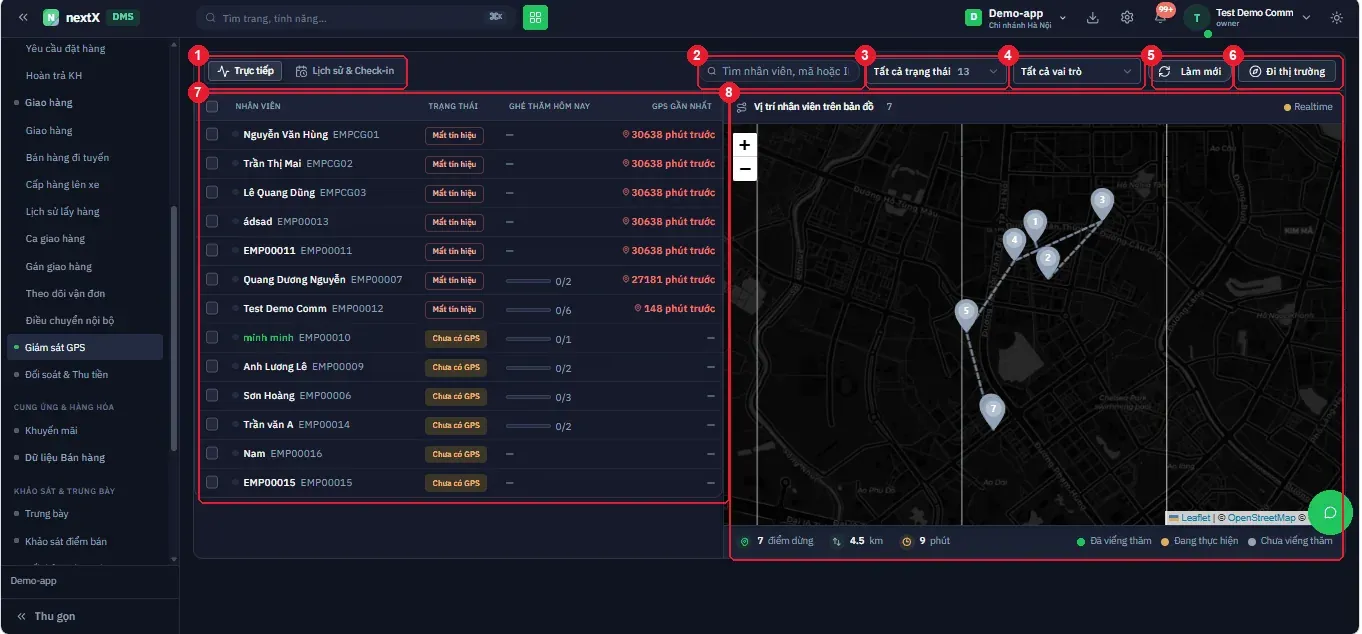This screenshot has height=634, width=1362.
Task: Click the visit progress bar for Test Demo Comm
Action: (x=529, y=310)
